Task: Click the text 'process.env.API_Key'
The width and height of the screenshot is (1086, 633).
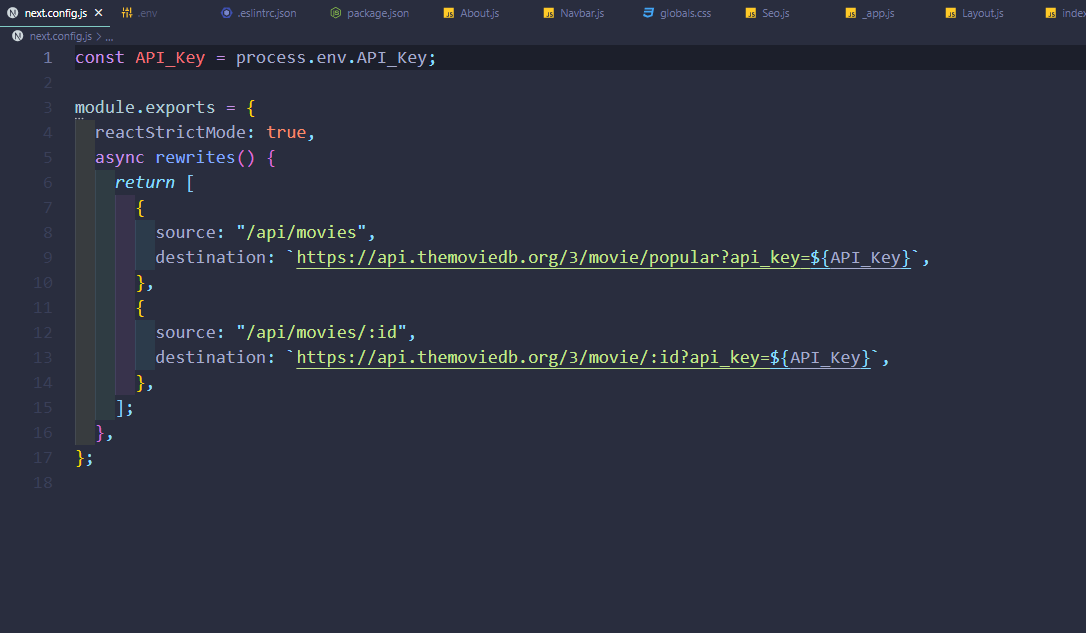Action: pyautogui.click(x=331, y=57)
